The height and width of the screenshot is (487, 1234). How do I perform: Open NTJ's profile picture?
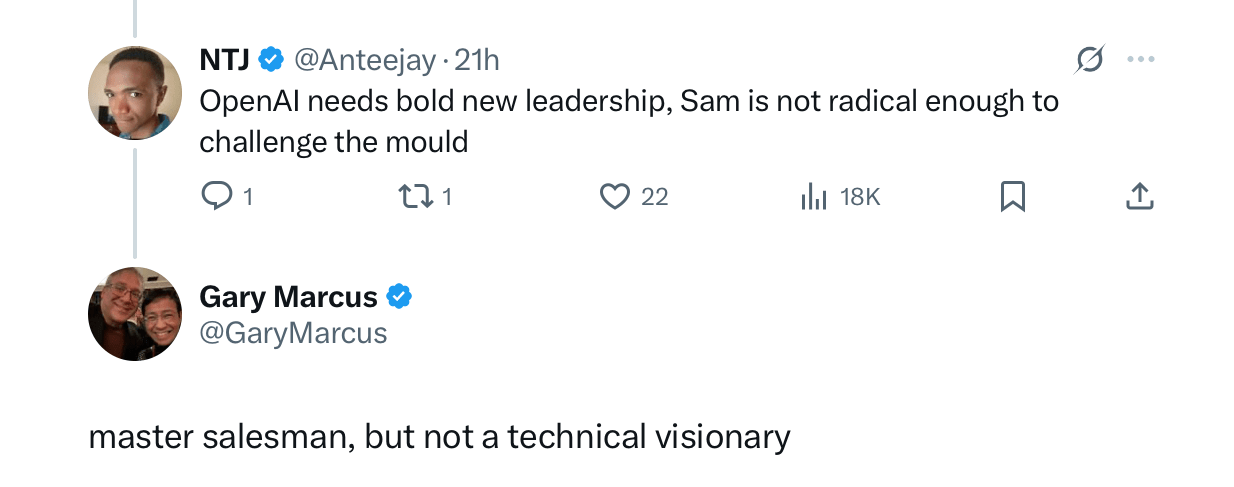[135, 93]
